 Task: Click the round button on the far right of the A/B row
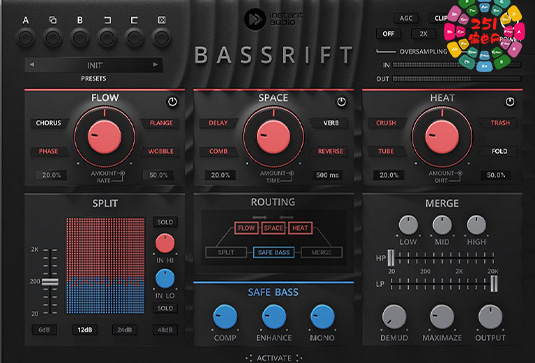(161, 38)
